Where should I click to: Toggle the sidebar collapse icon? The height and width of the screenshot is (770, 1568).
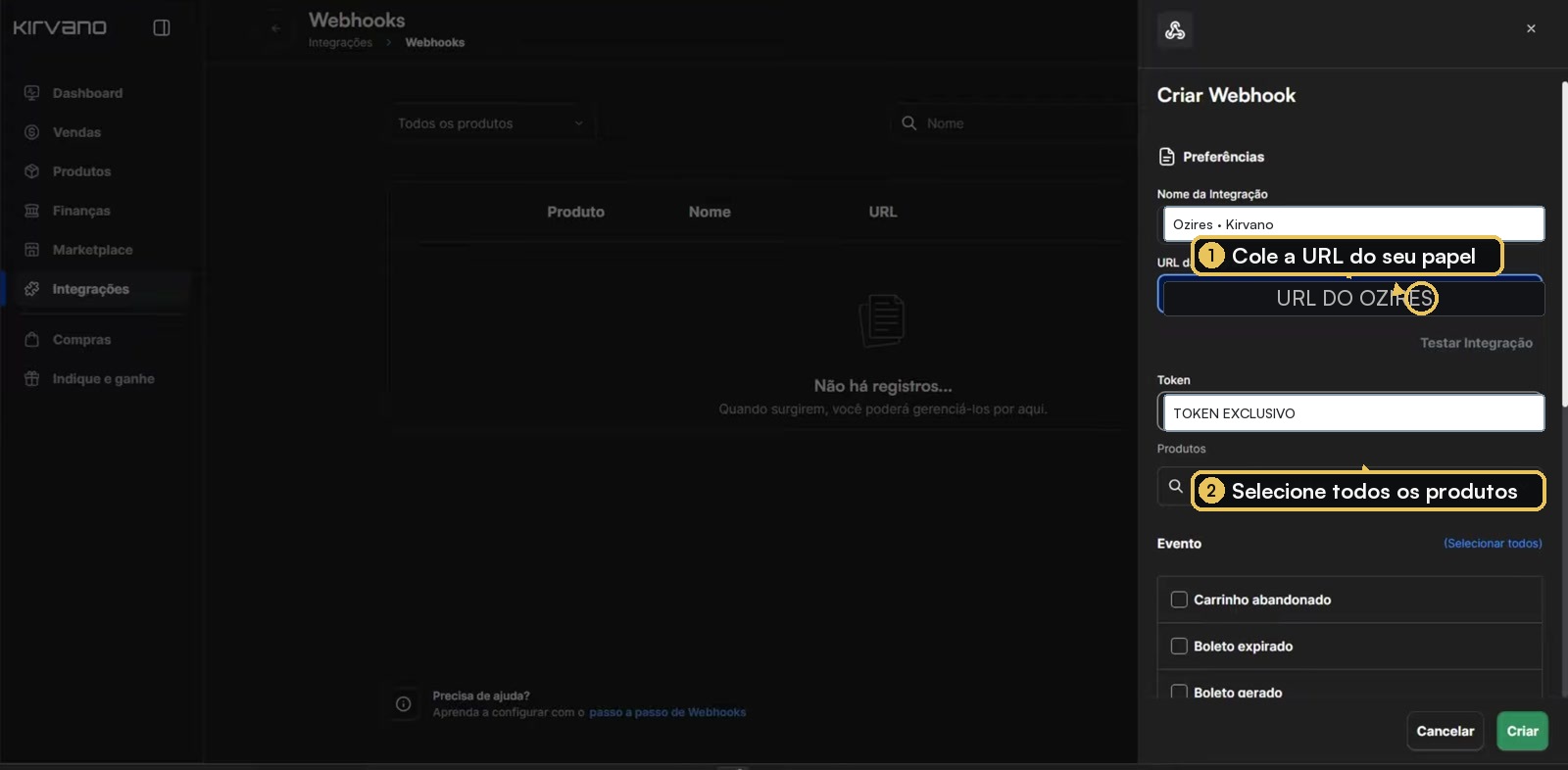coord(162,27)
